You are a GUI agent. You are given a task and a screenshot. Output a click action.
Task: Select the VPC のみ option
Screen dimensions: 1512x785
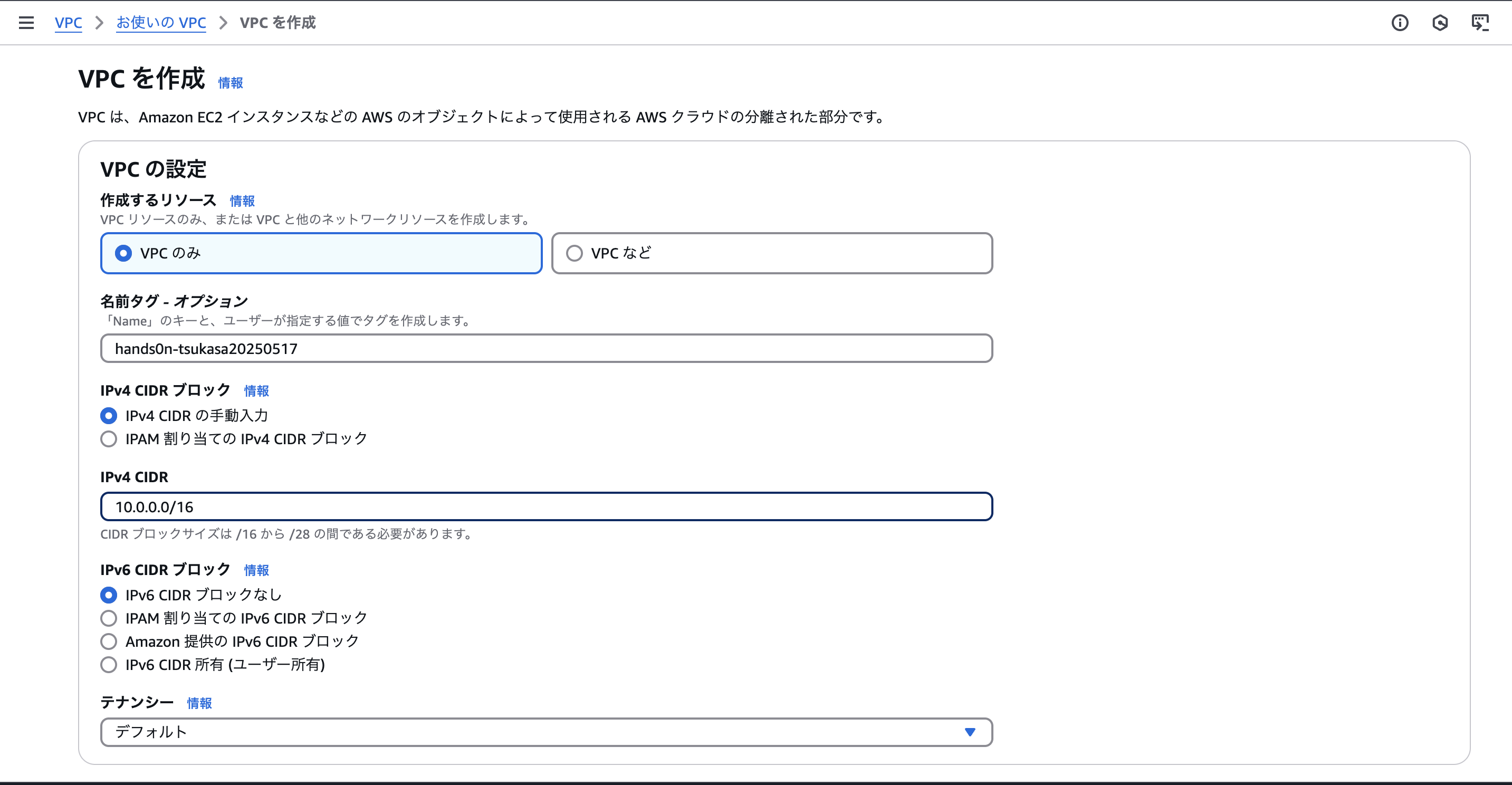123,253
